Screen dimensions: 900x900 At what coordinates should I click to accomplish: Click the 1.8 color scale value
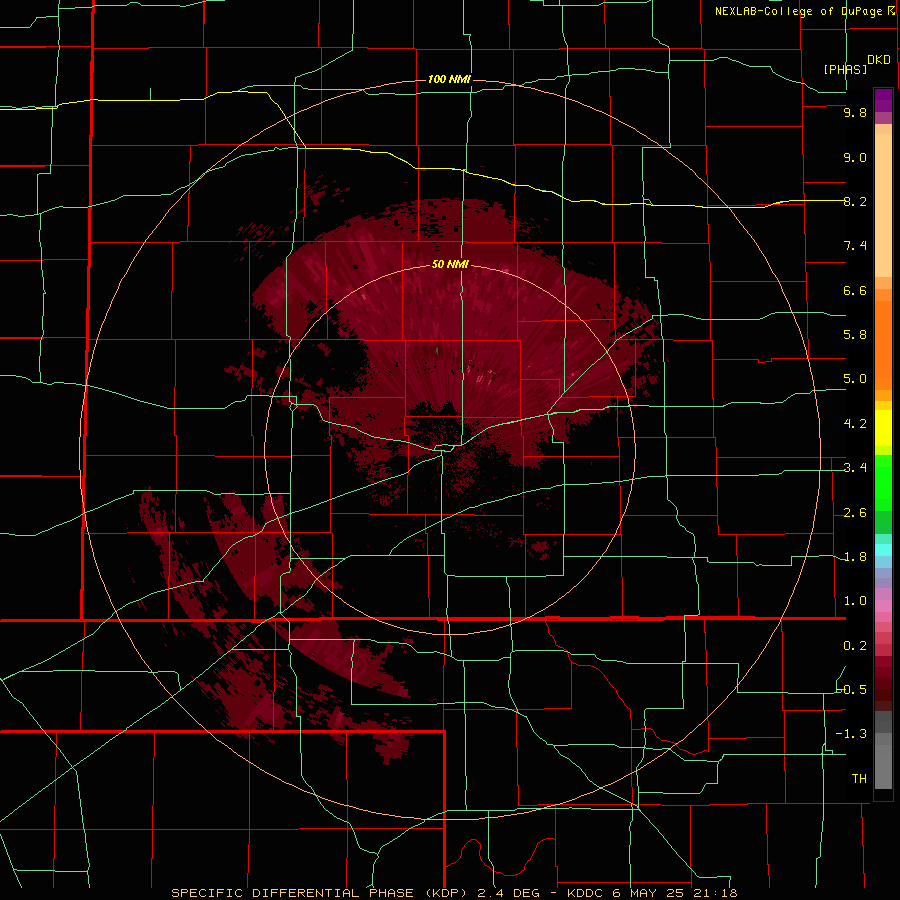[x=855, y=557]
